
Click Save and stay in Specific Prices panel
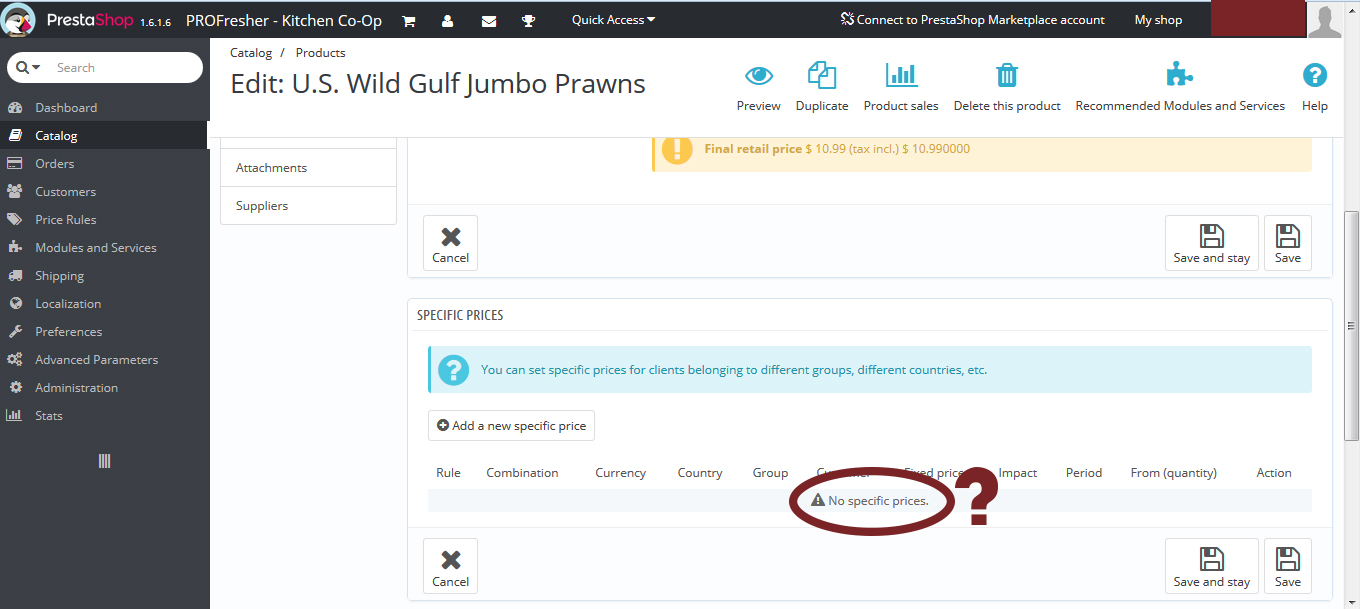[1211, 566]
